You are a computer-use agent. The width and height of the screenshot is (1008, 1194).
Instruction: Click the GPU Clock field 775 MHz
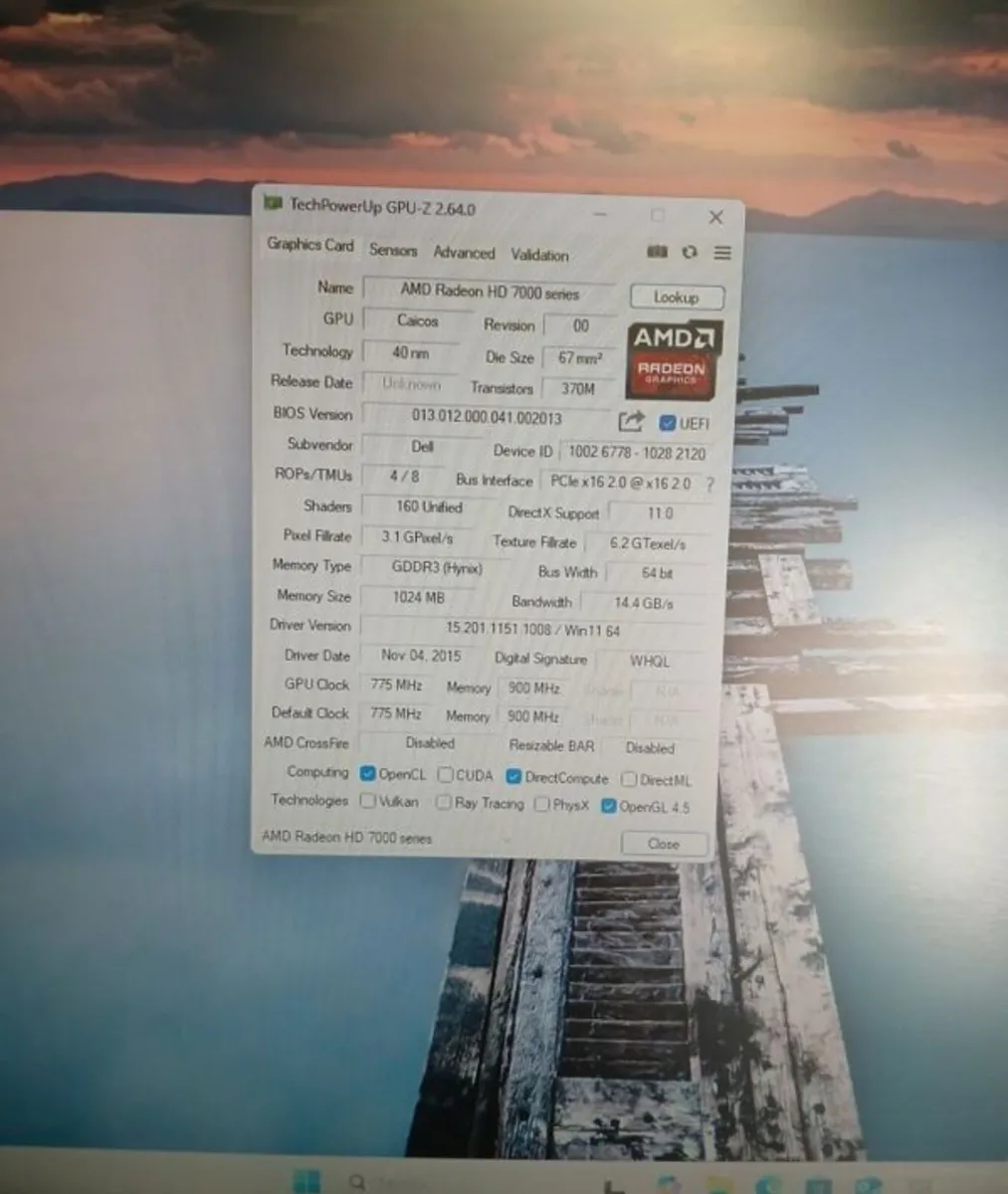(395, 685)
